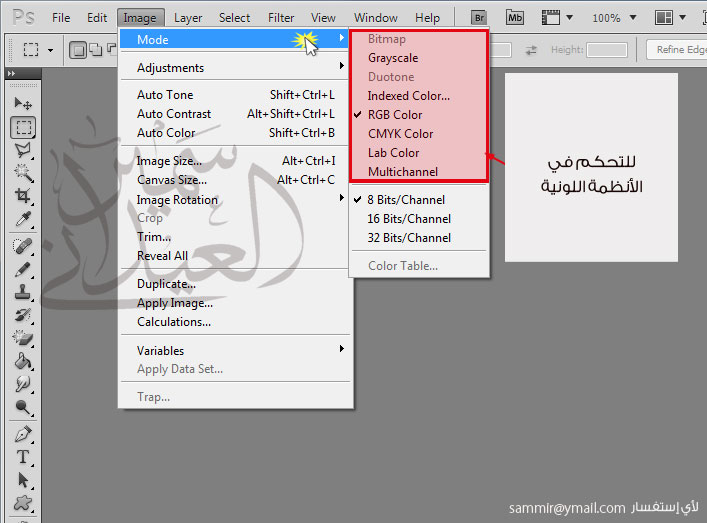This screenshot has width=707, height=523.
Task: Launch Adobe Bridge from Br icon
Action: click(x=479, y=18)
